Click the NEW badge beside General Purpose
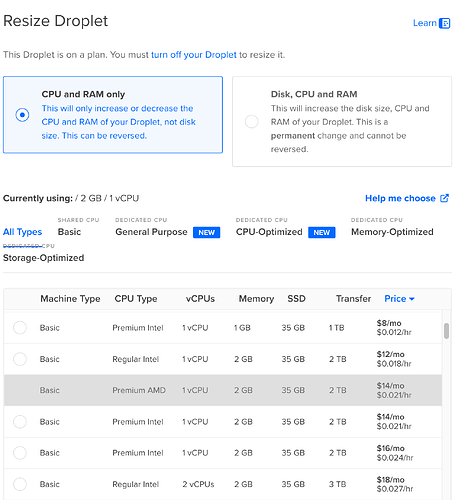The height and width of the screenshot is (500, 455). click(207, 232)
